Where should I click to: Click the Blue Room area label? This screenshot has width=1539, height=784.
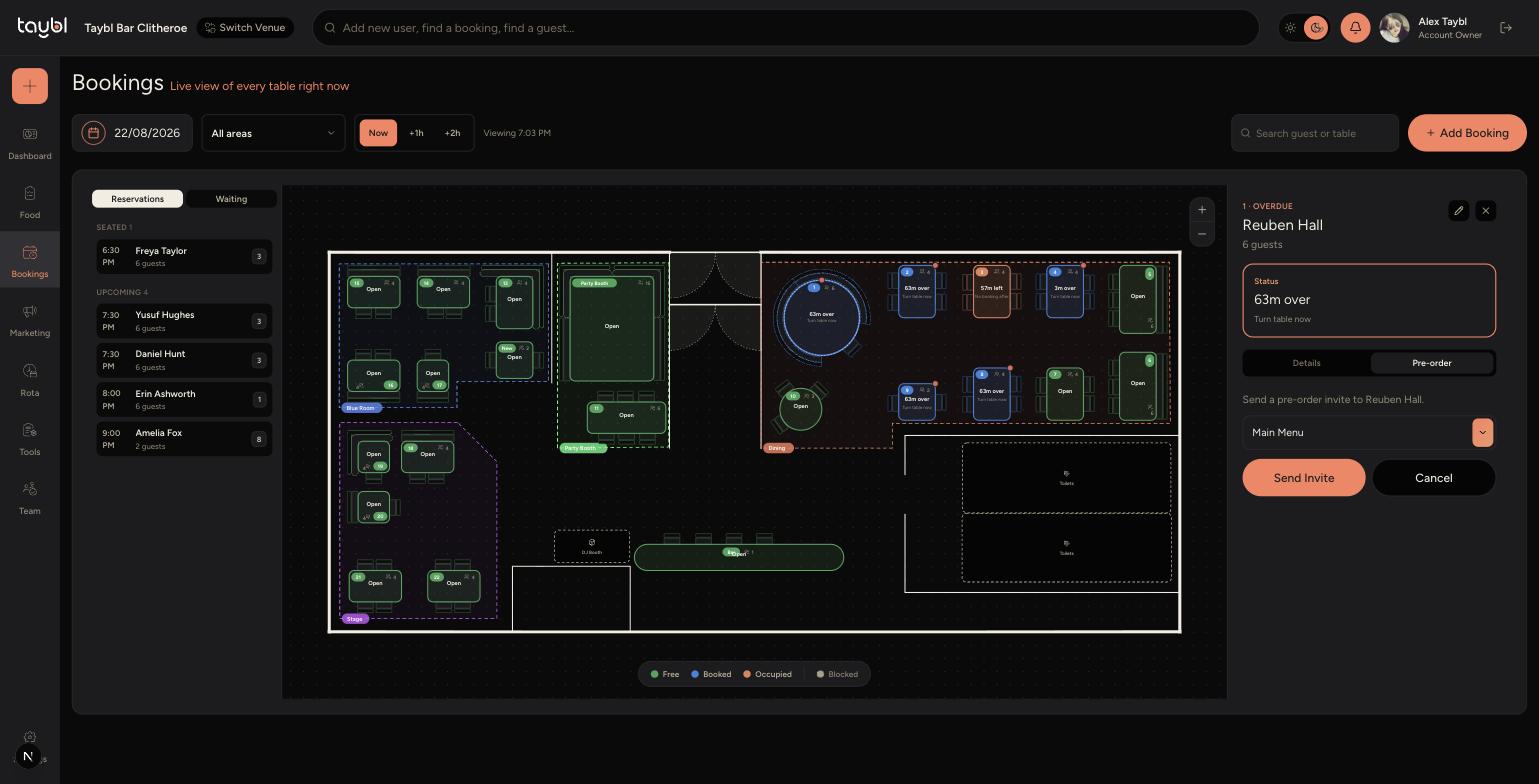click(x=361, y=408)
